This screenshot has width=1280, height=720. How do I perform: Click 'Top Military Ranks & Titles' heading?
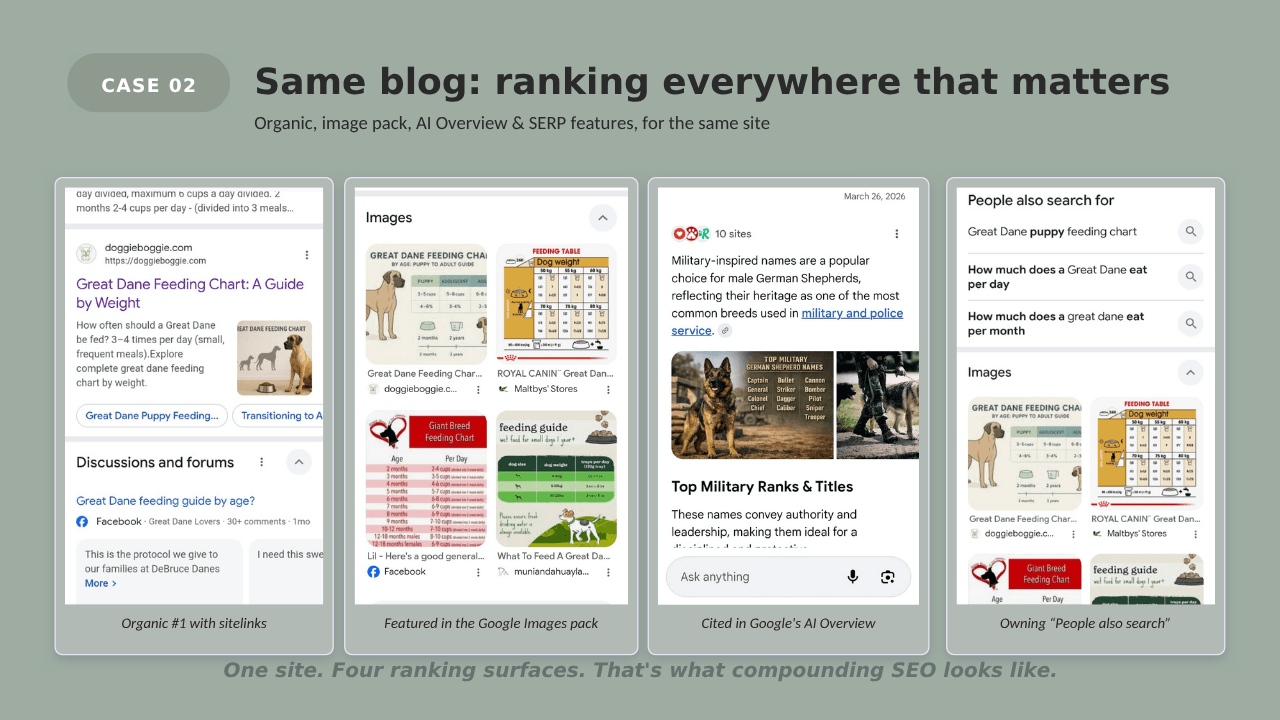[762, 487]
